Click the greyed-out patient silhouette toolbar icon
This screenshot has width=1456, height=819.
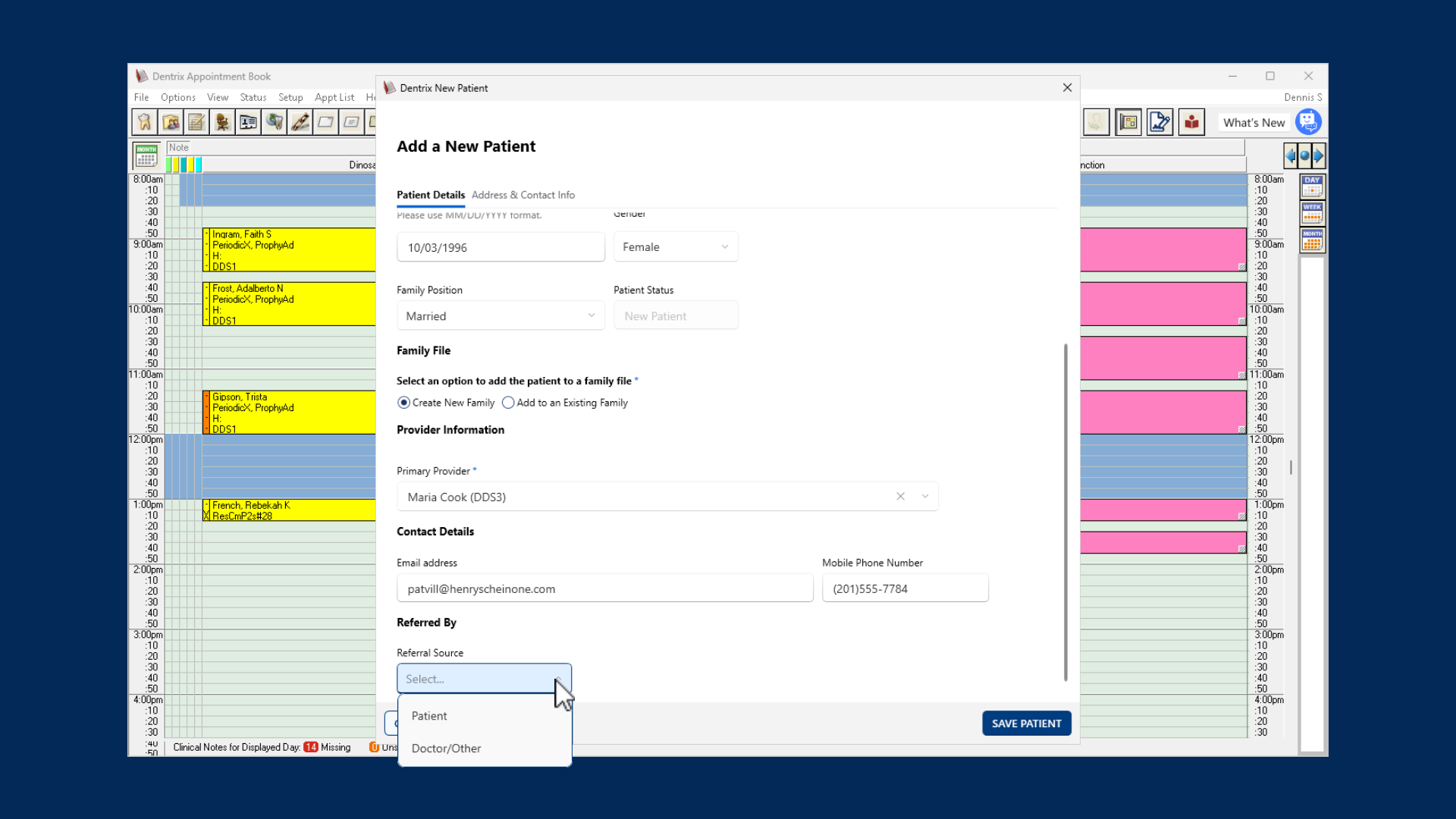coord(1096,122)
